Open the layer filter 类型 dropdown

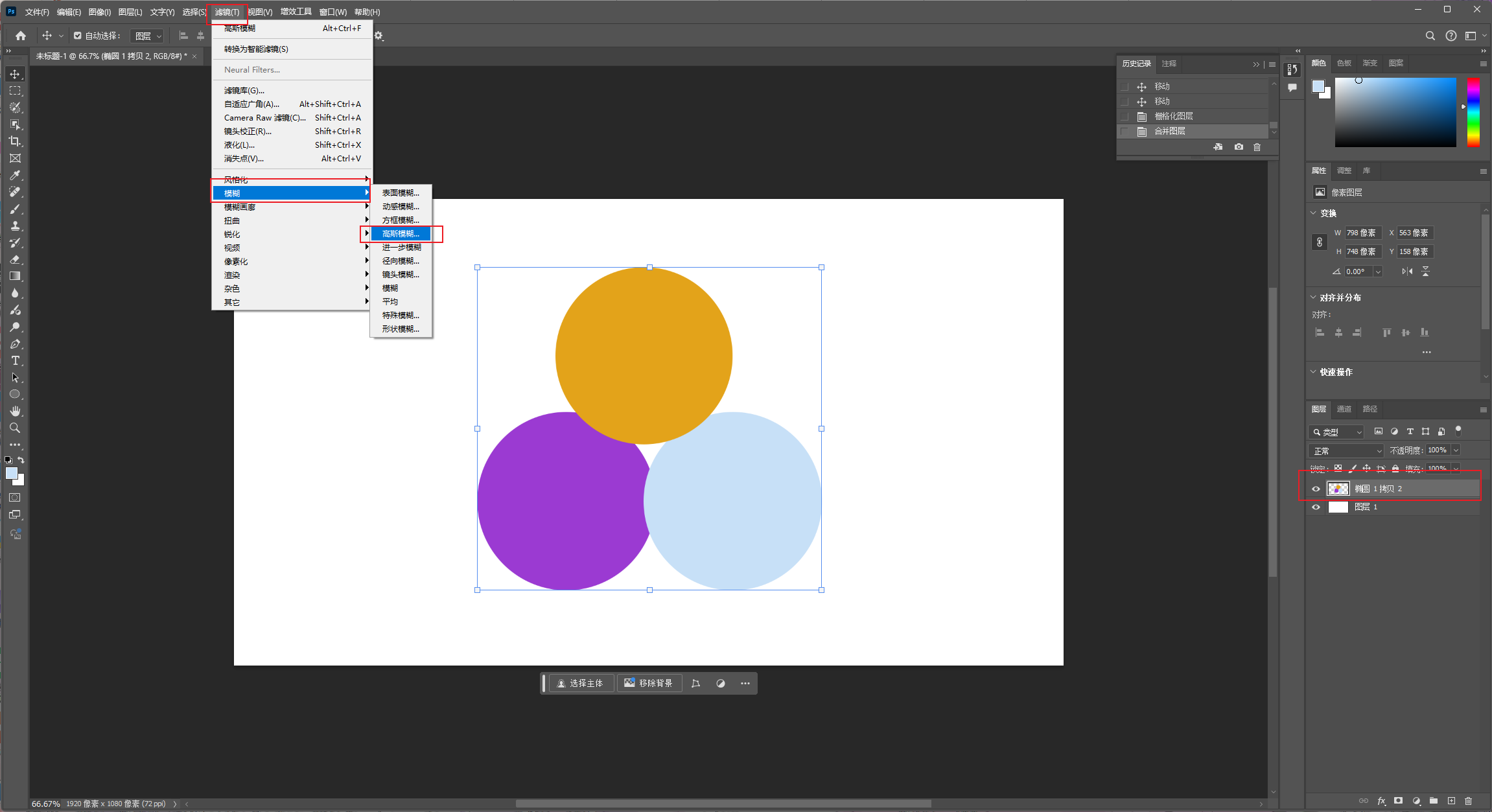point(1336,432)
